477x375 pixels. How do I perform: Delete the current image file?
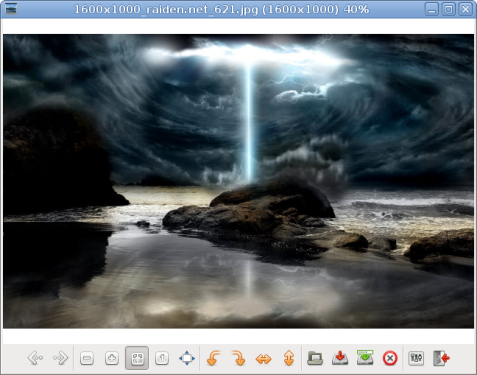(390, 358)
